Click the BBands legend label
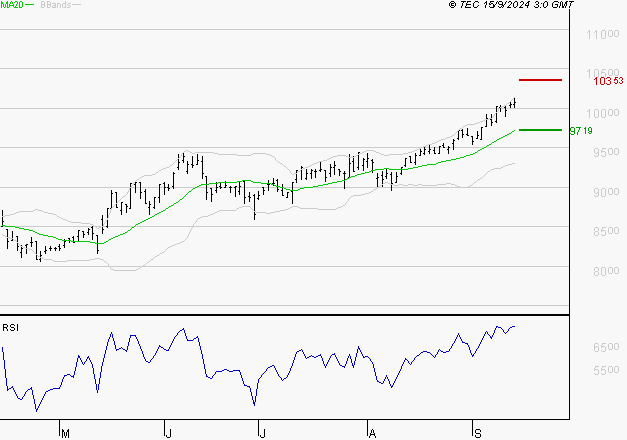The height and width of the screenshot is (440, 627). click(x=56, y=5)
